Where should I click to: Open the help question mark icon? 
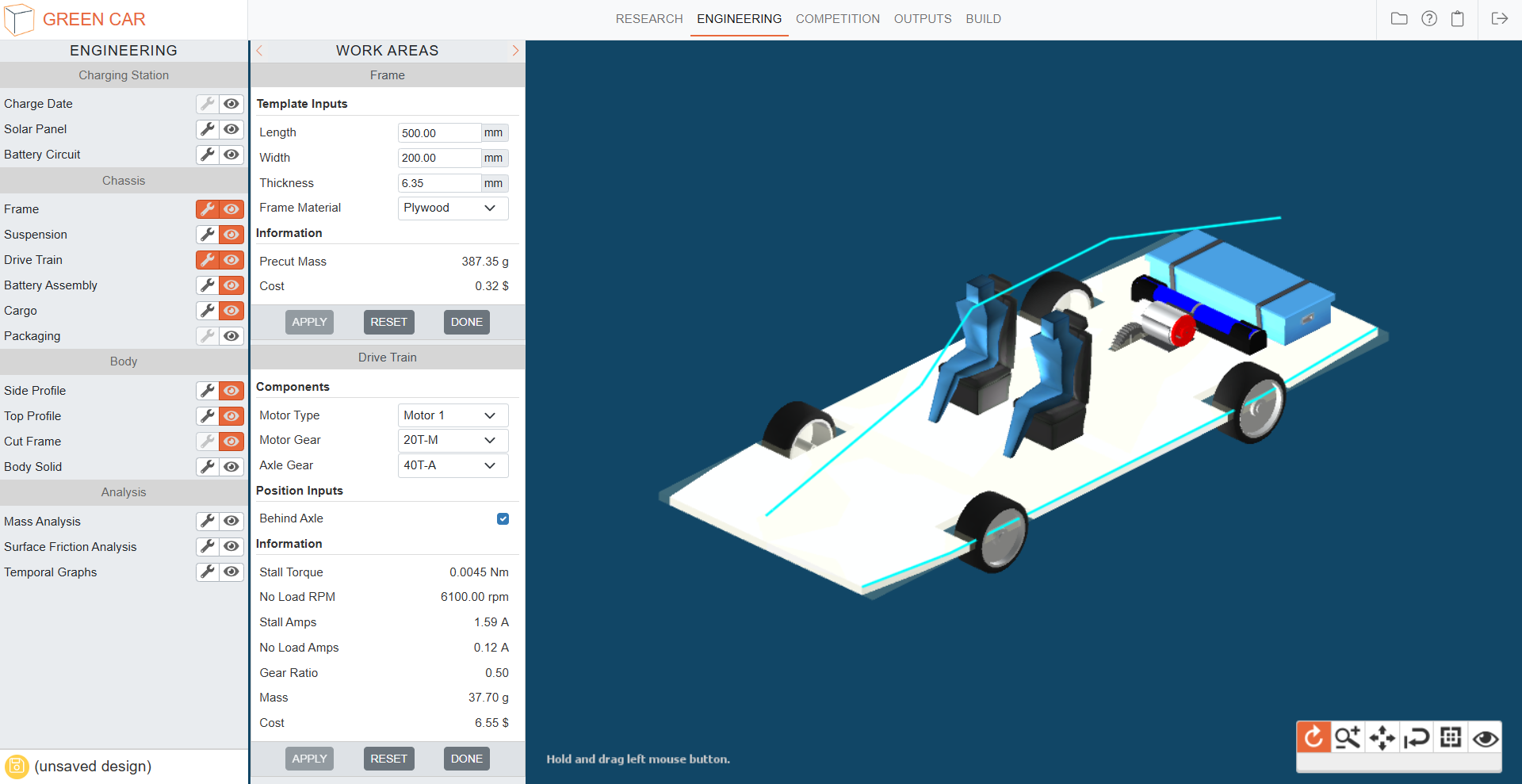pos(1428,19)
